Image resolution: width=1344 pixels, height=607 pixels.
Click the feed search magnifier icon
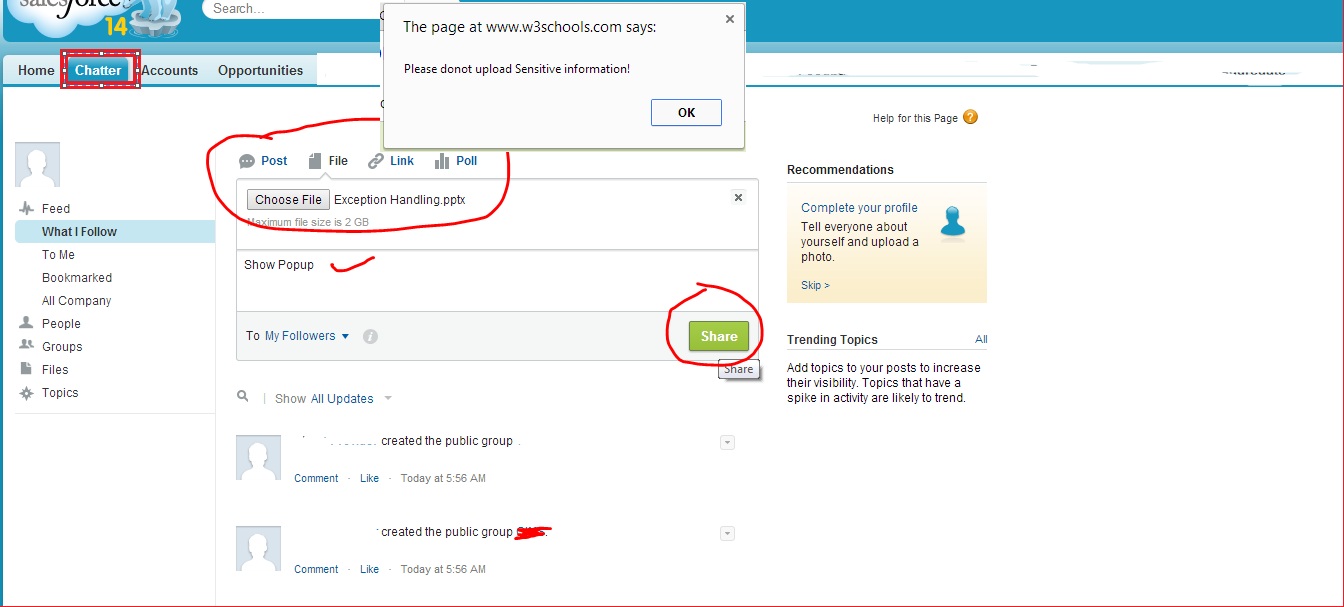(x=243, y=397)
